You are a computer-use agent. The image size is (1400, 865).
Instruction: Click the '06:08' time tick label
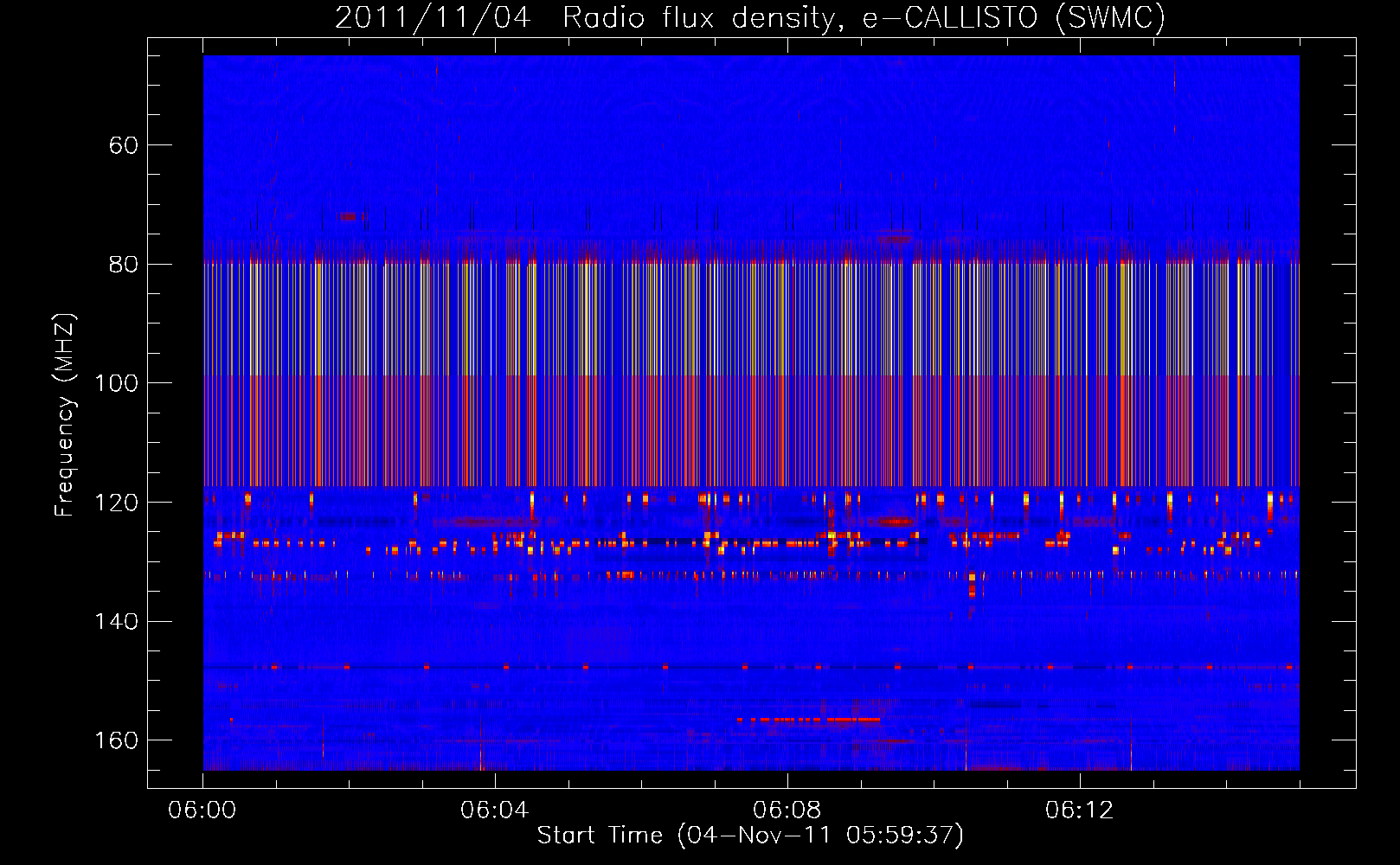(787, 811)
